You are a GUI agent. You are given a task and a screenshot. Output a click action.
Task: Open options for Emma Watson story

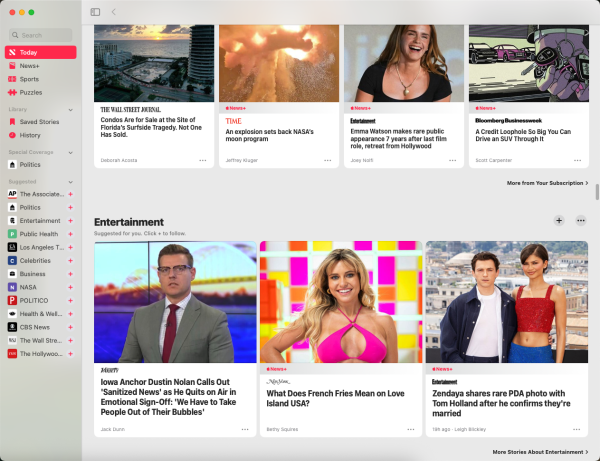click(453, 161)
